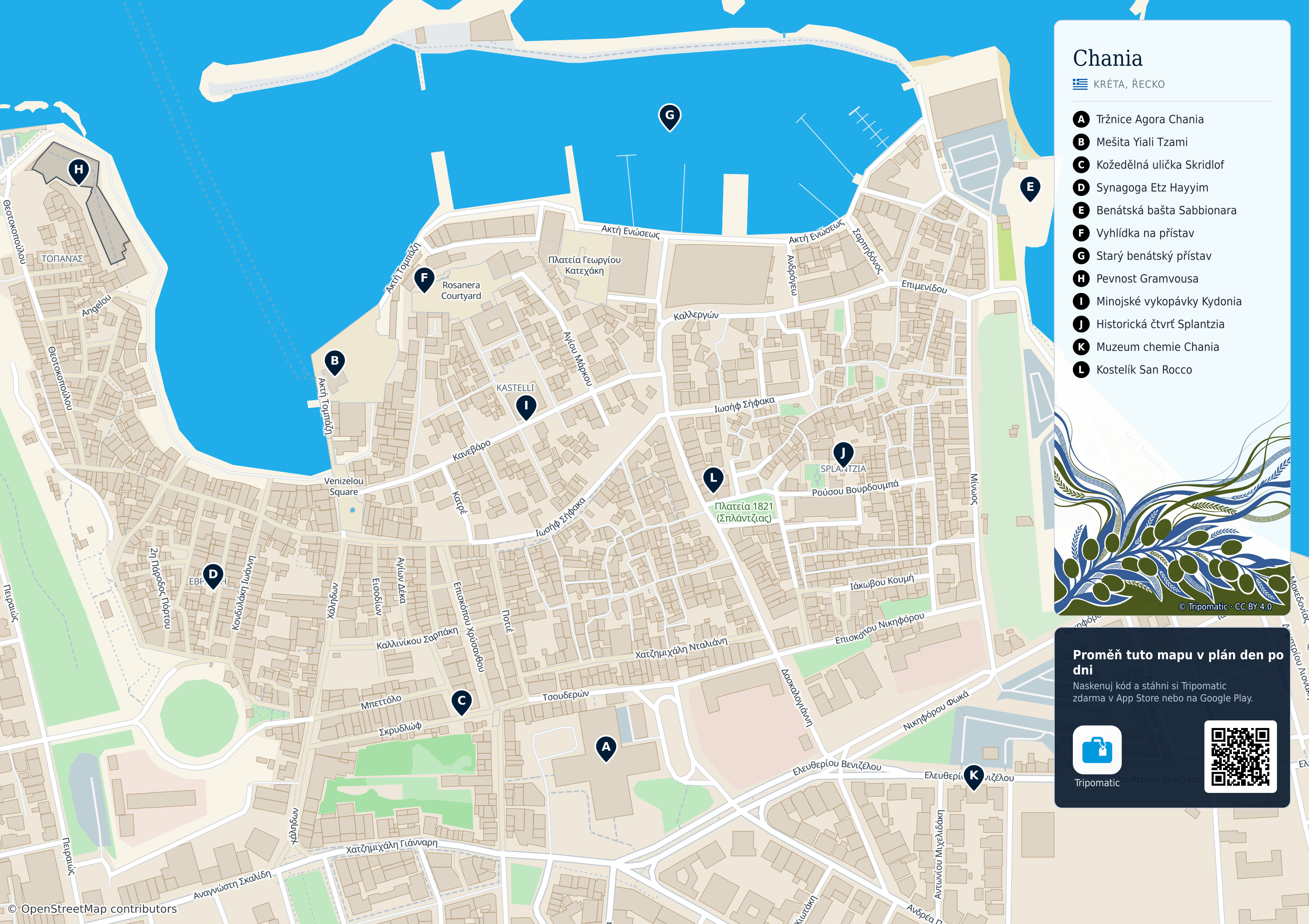Open map pin L near Plateia 1821
The height and width of the screenshot is (924, 1309).
pyautogui.click(x=713, y=480)
